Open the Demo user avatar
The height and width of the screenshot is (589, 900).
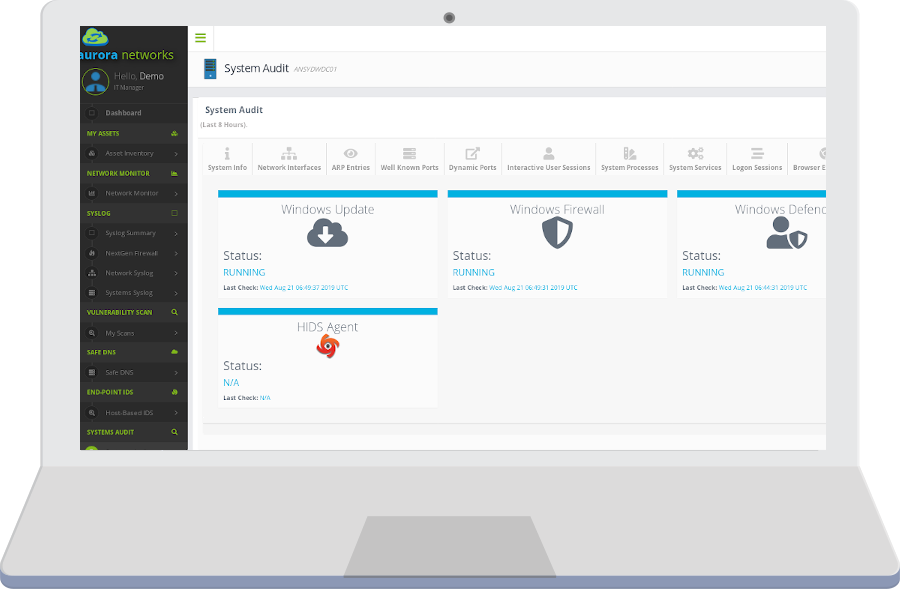(95, 82)
